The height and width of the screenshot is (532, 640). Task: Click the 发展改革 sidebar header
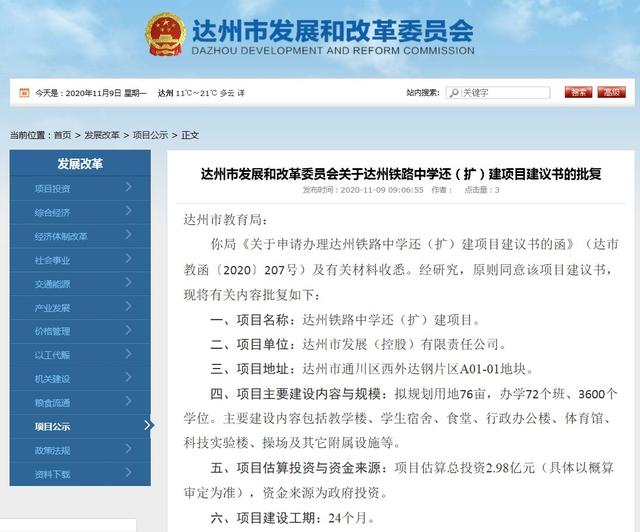tap(80, 164)
